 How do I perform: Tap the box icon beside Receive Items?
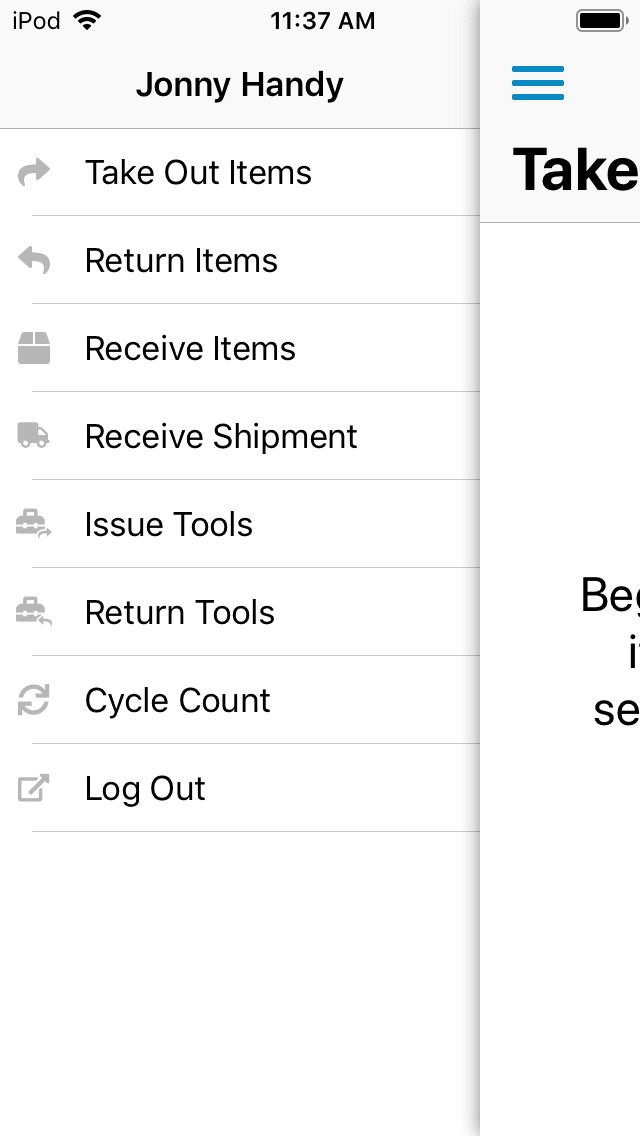pos(34,349)
